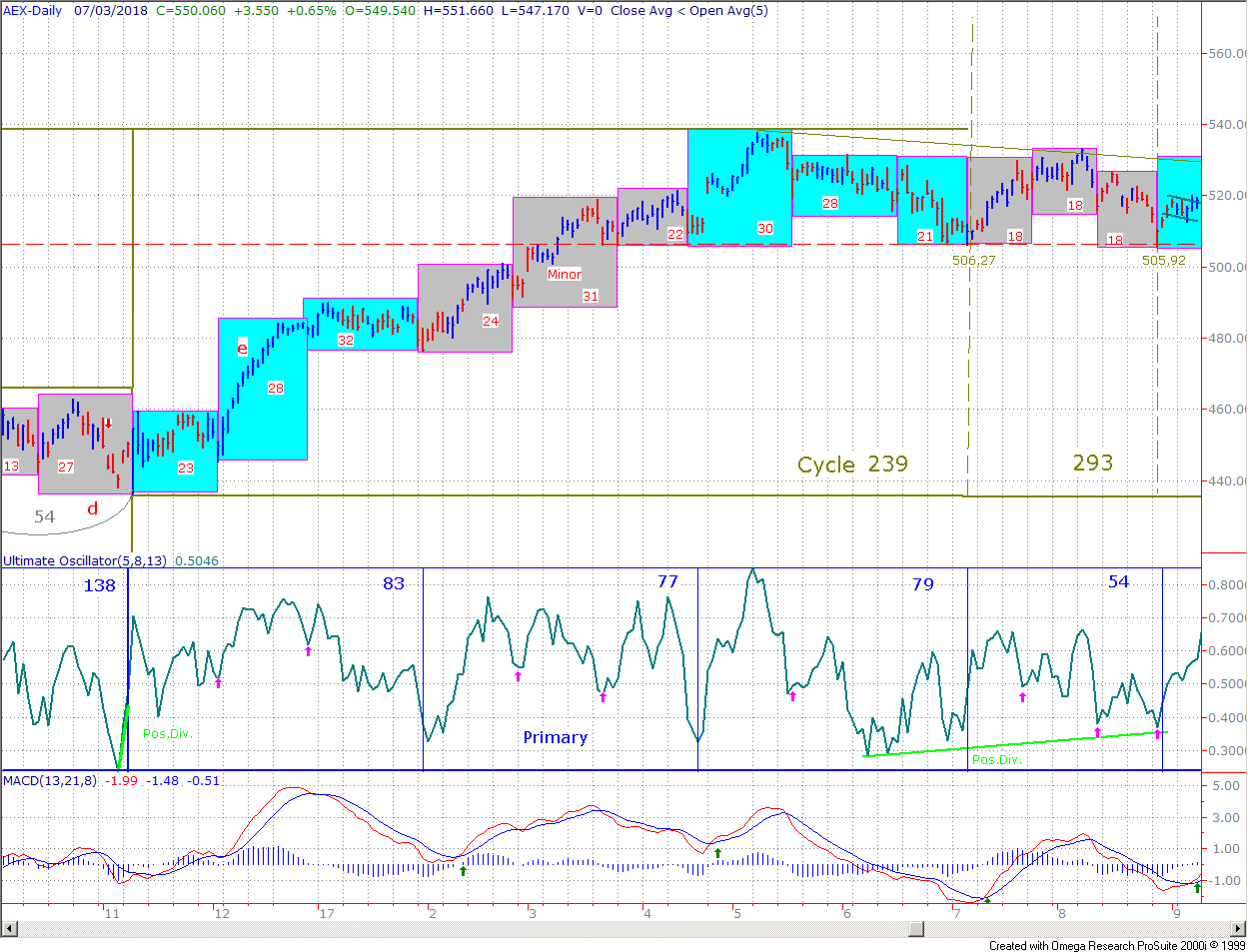
Task: Select the AEX-Daily symbol title
Action: coord(33,11)
